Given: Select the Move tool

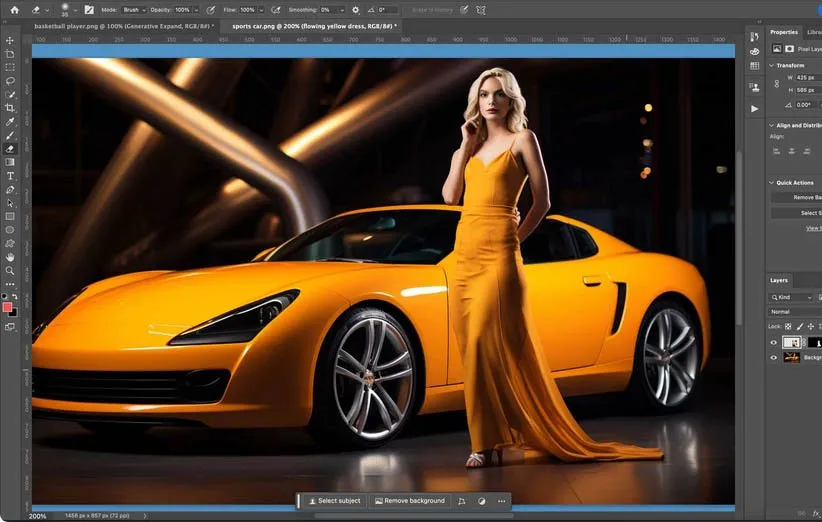Looking at the screenshot, I should (x=10, y=41).
